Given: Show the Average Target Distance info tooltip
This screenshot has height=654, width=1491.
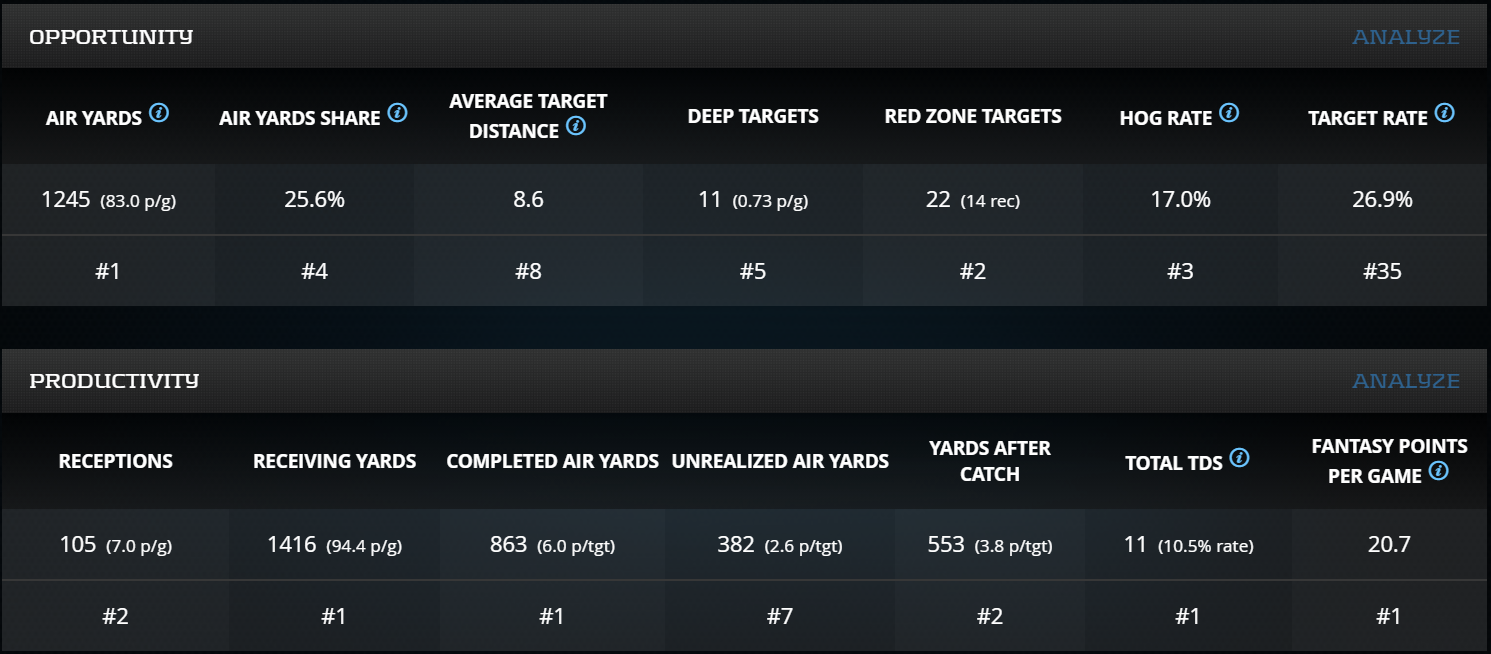Looking at the screenshot, I should [x=575, y=127].
